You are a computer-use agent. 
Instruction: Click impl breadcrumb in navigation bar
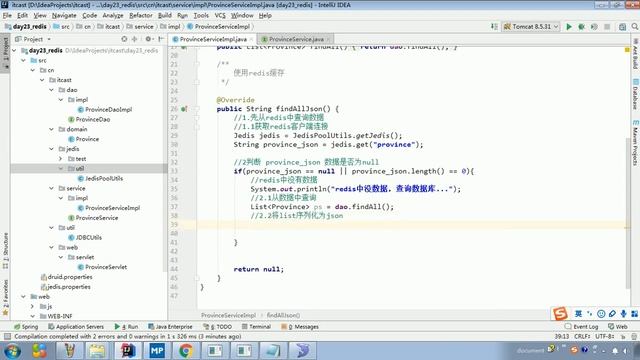tap(171, 27)
